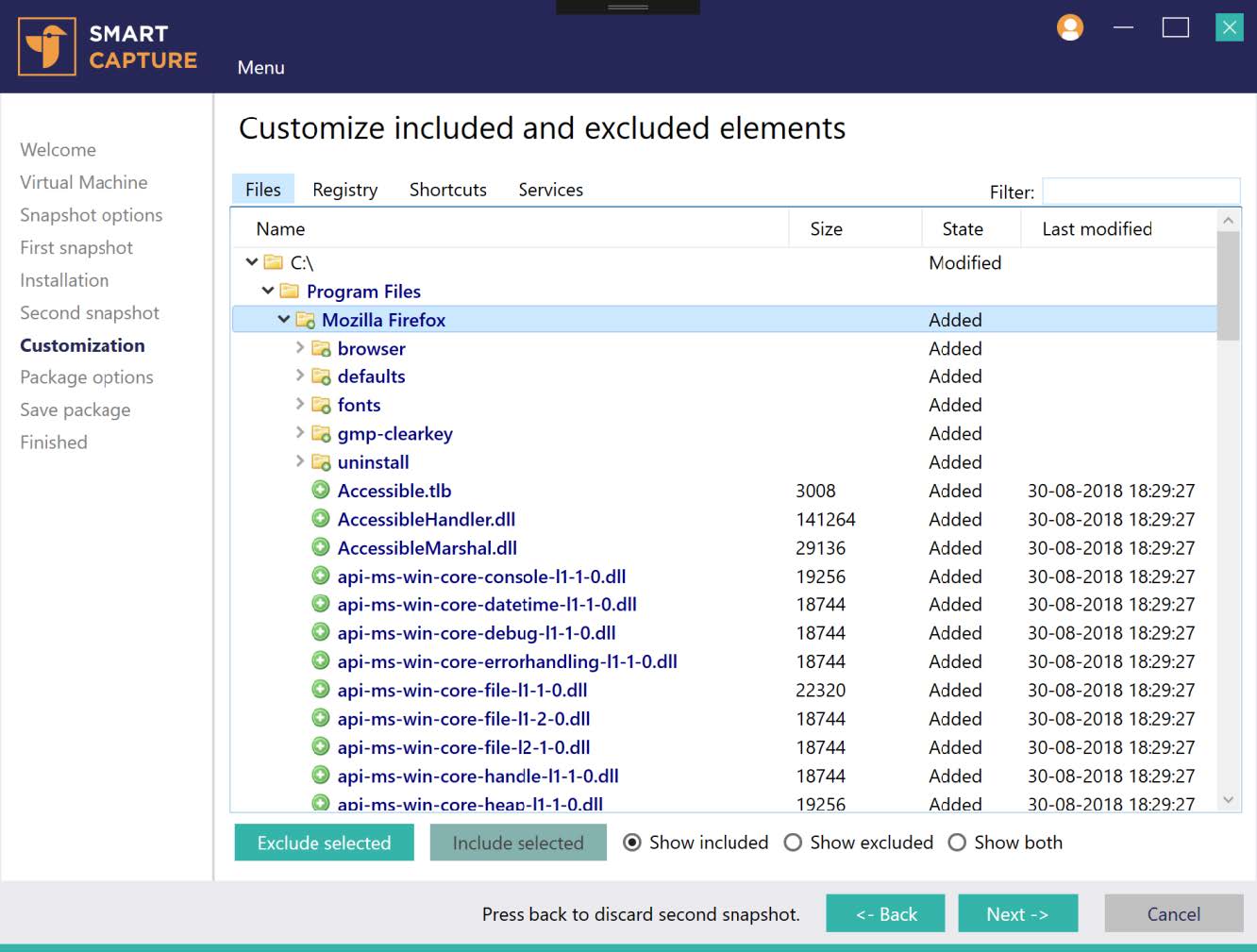Viewport: 1257px width, 952px height.
Task: Click the fonts folder icon
Action: pyautogui.click(x=321, y=406)
